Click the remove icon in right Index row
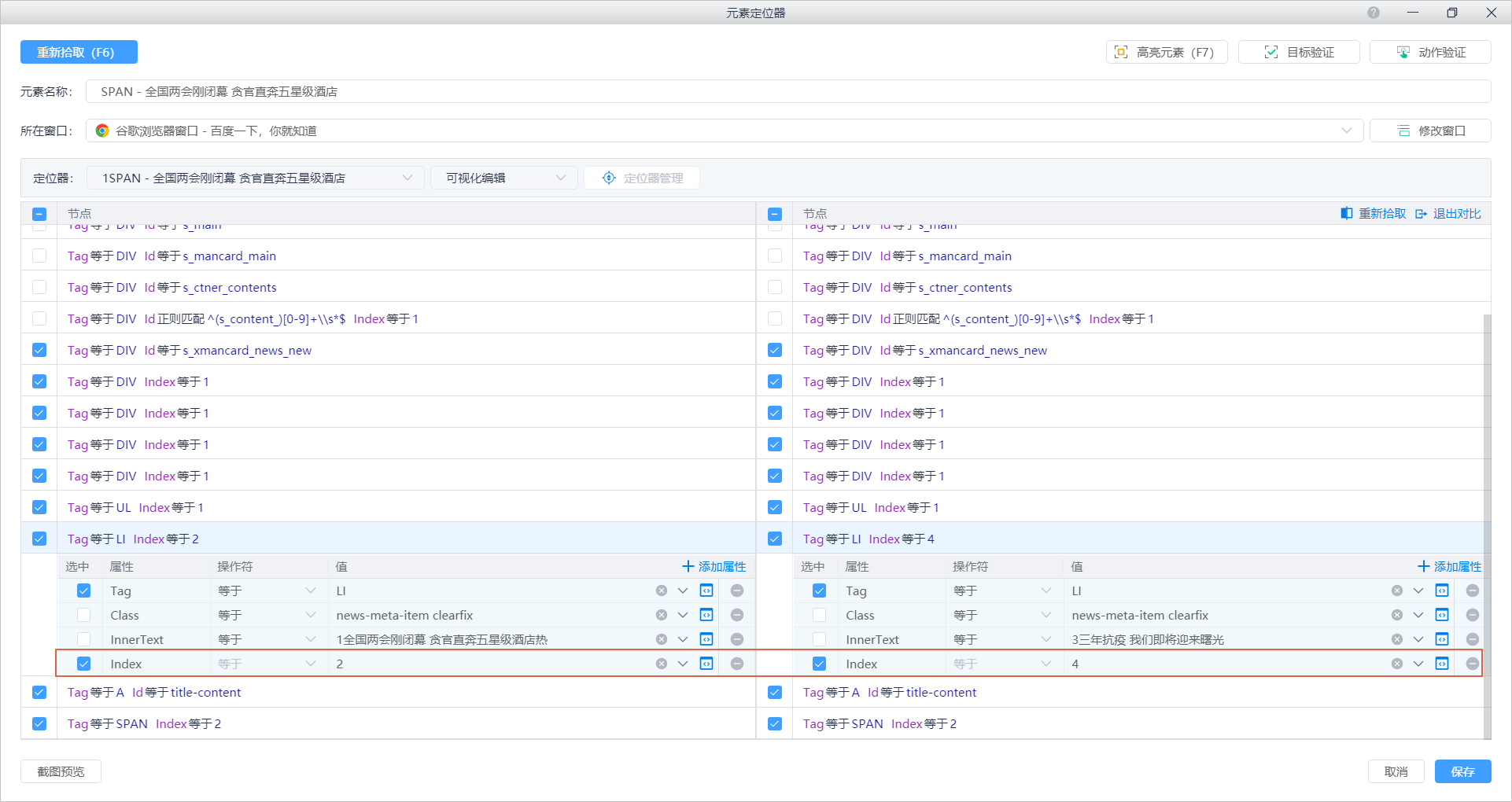1512x802 pixels. tap(1473, 664)
